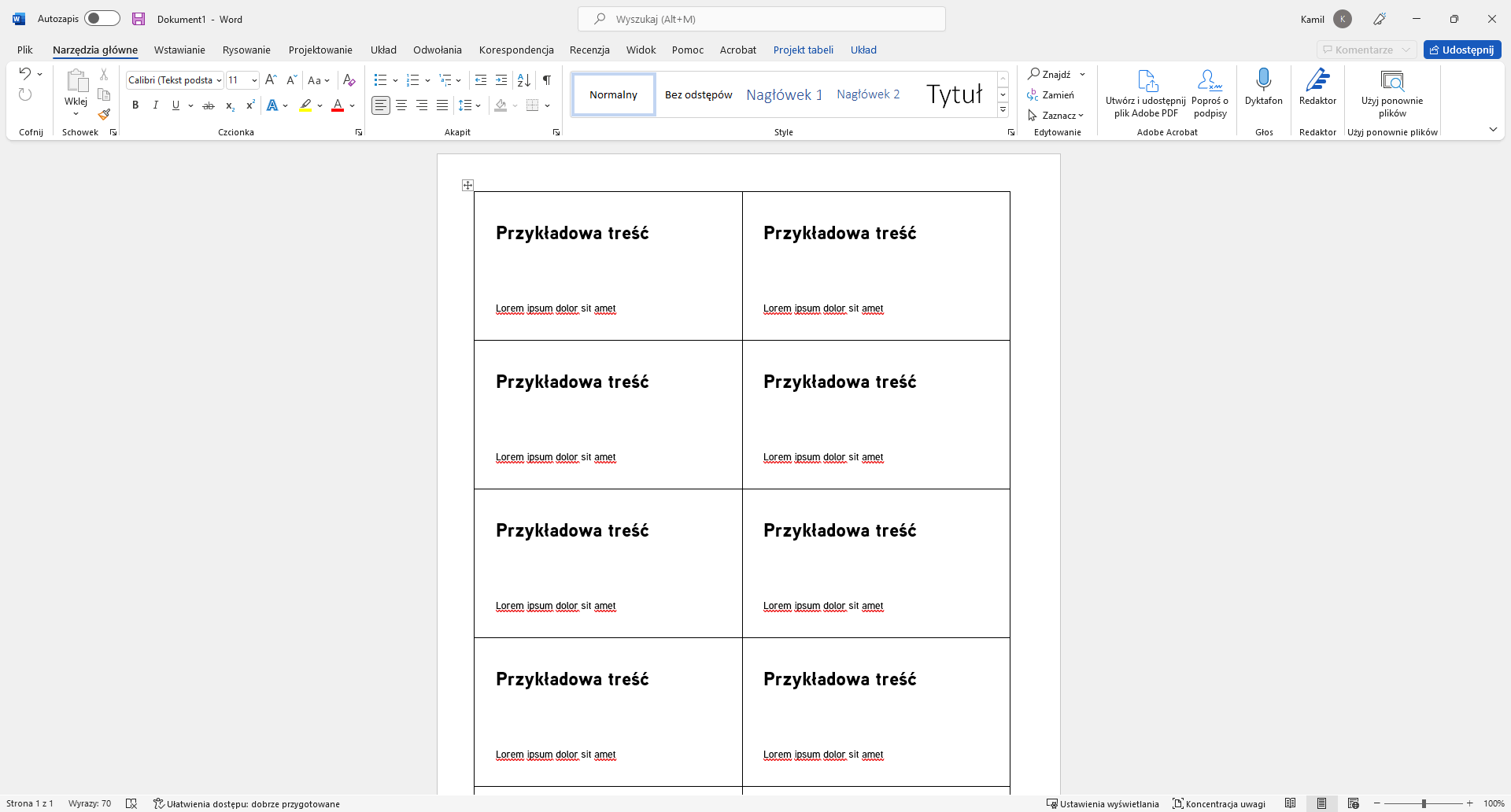Click Poproś o podpisy icon

[x=1210, y=93]
